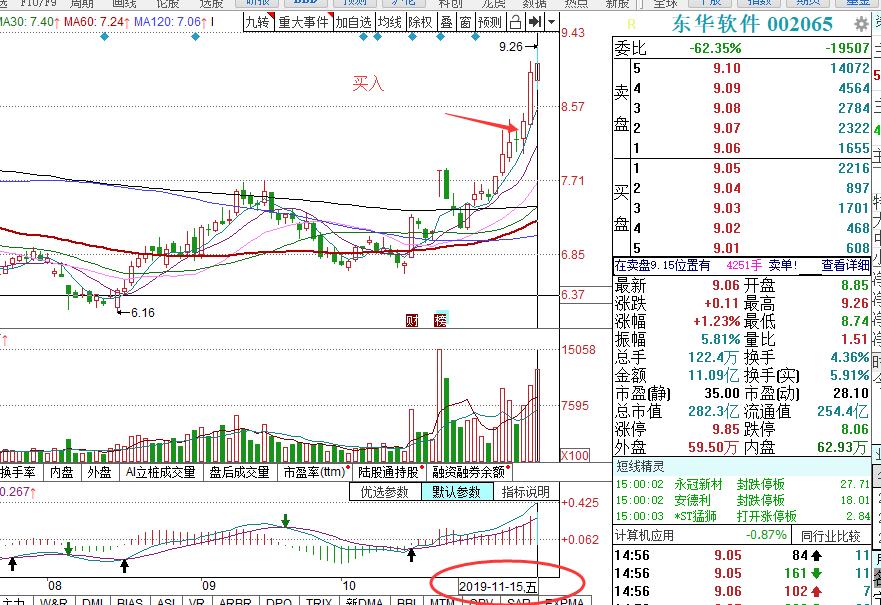Viewport: 881px width, 605px height.
Task: Open the chart toolbar dropdown arrow
Action: pos(551,22)
